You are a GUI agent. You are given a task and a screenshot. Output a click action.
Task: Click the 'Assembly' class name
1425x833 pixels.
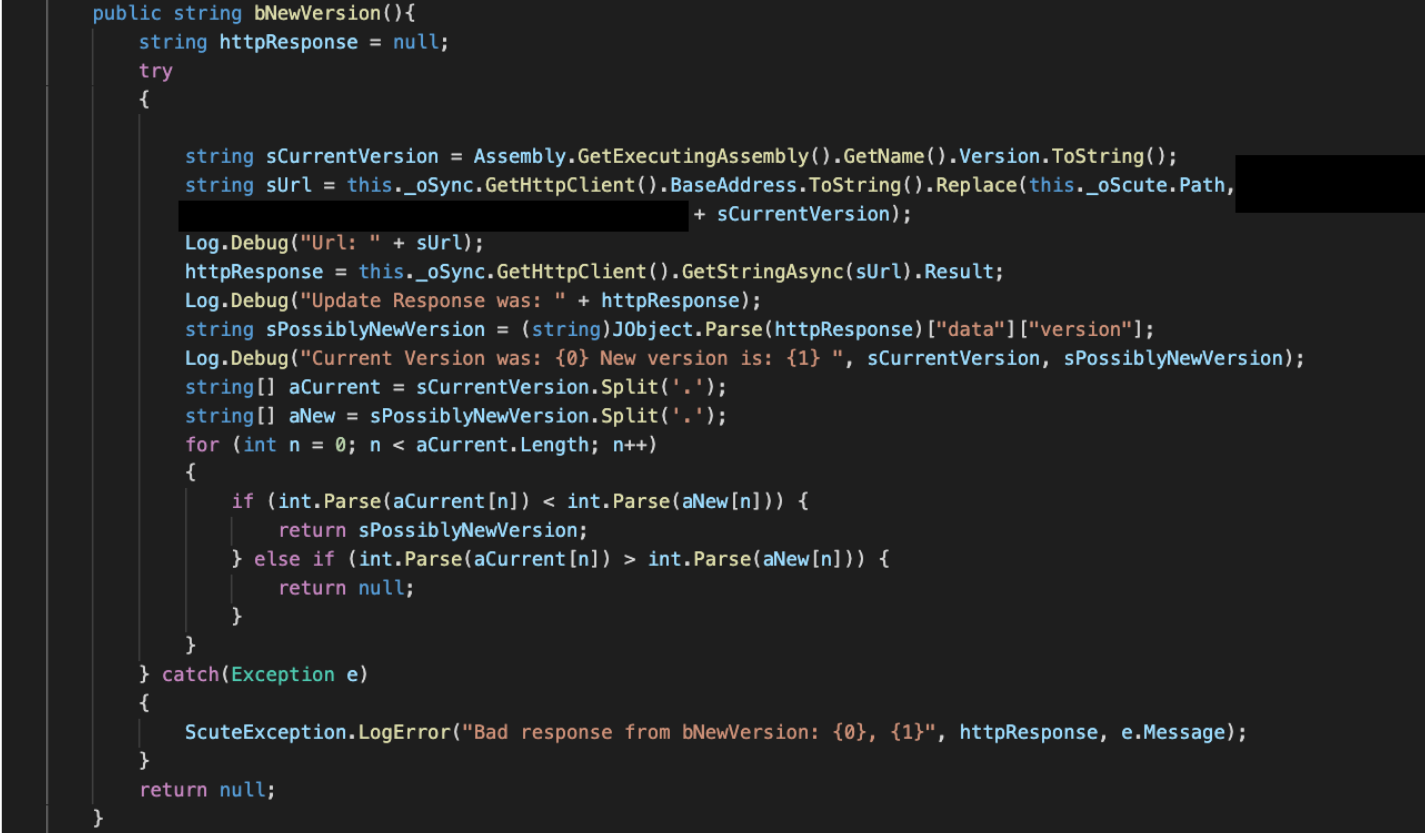pyautogui.click(x=519, y=157)
